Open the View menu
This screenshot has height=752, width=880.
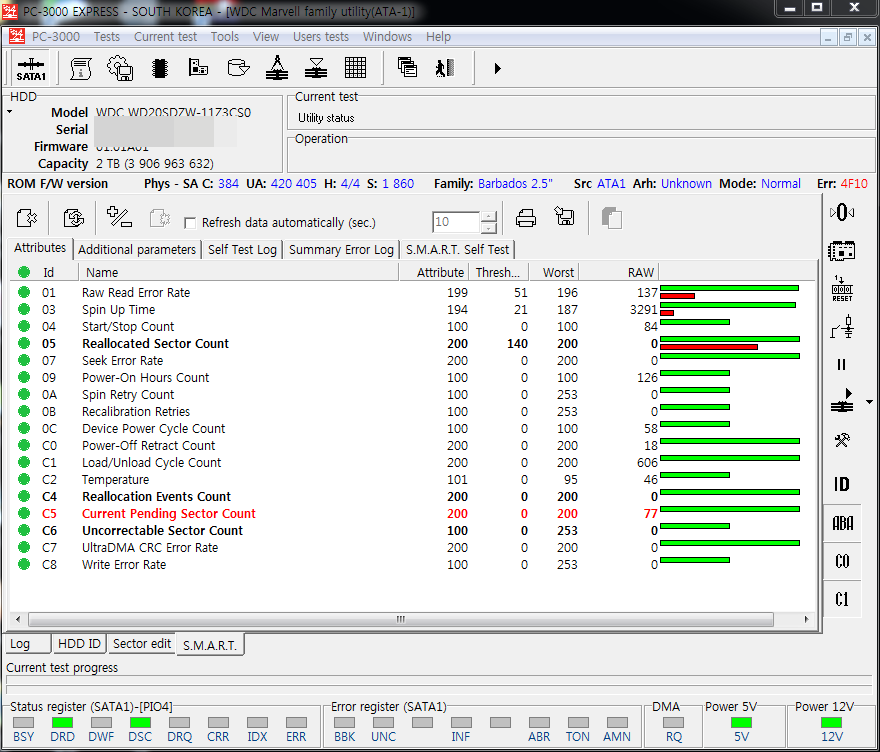tap(265, 36)
